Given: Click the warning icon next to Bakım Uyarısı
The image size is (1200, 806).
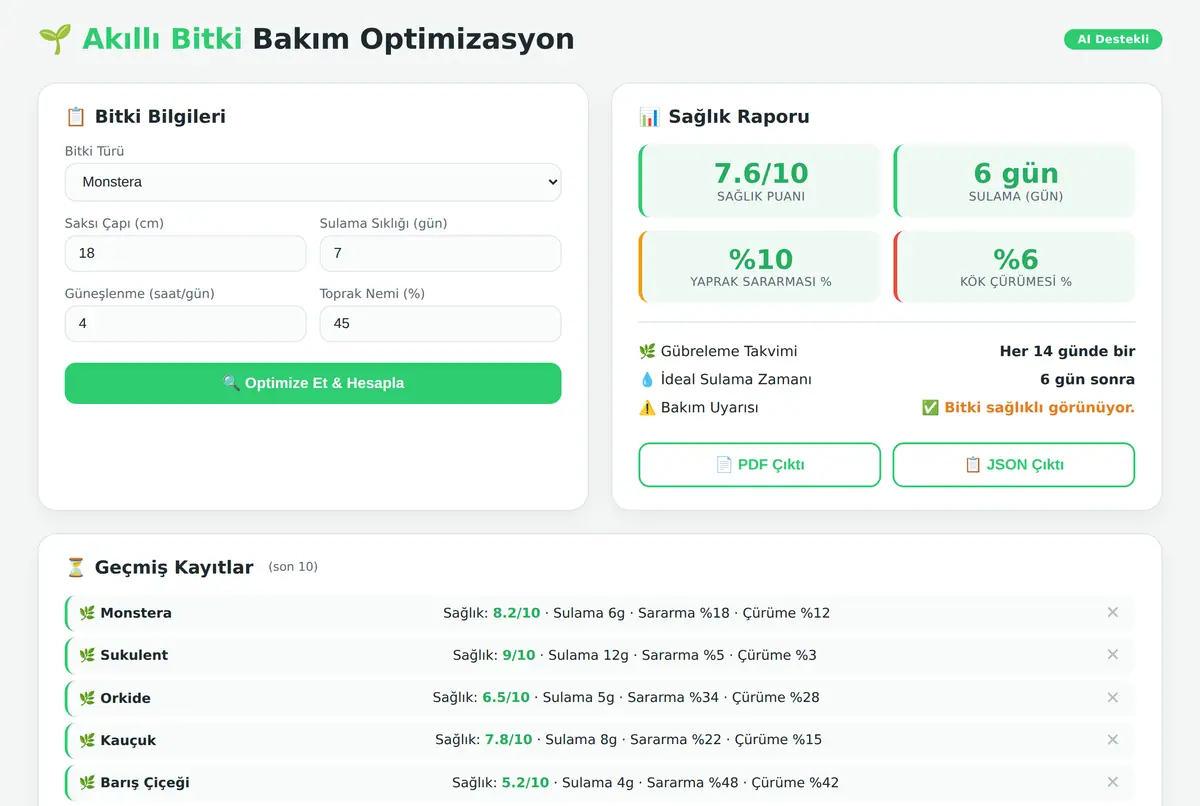Looking at the screenshot, I should click(647, 407).
